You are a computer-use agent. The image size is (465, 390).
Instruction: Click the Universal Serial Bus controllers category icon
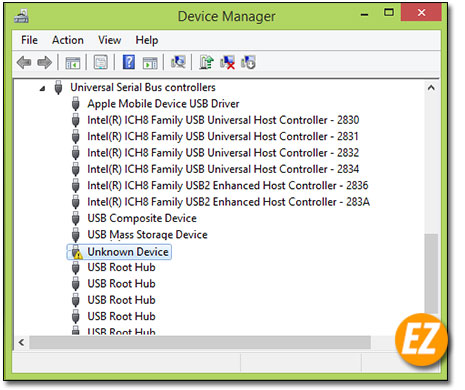pos(58,87)
